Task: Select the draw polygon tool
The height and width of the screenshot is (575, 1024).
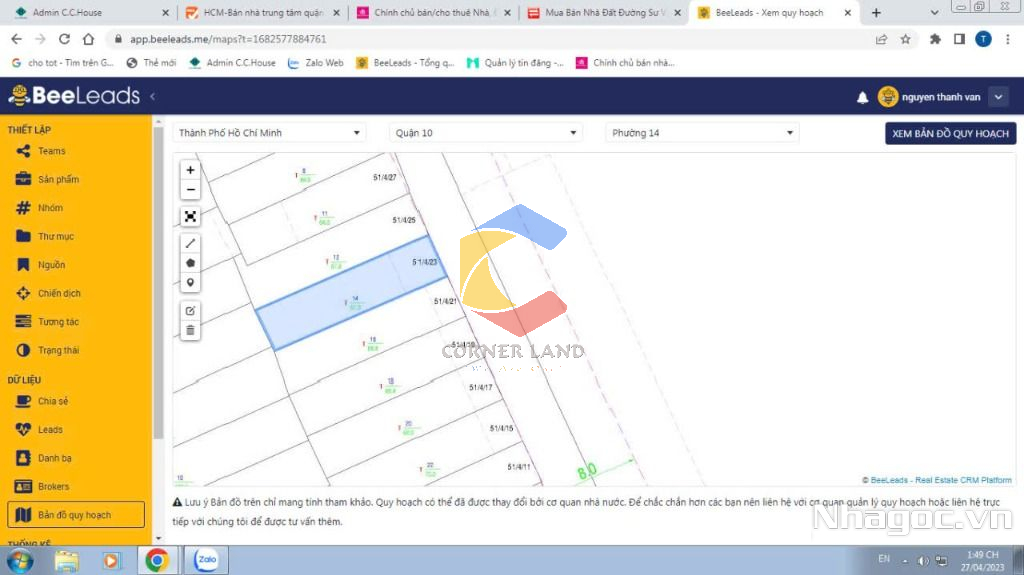Action: click(191, 263)
